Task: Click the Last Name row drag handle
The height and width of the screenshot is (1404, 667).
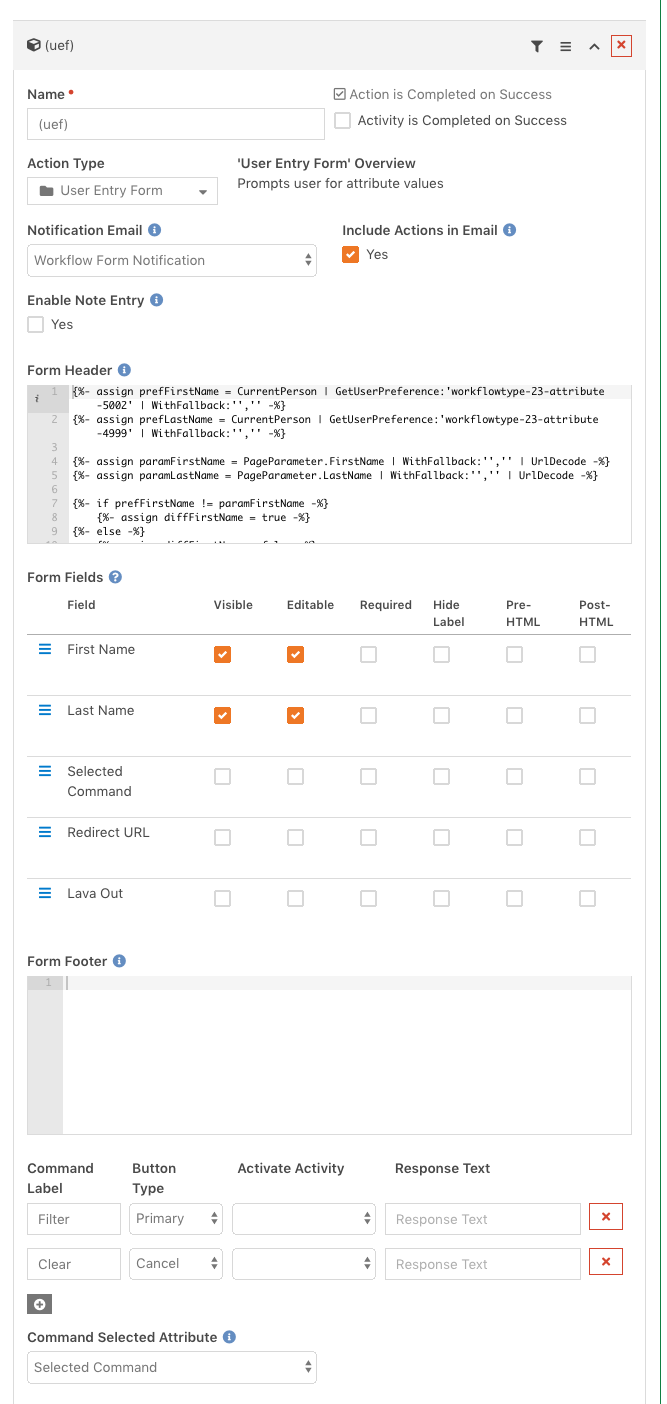Action: [x=45, y=710]
